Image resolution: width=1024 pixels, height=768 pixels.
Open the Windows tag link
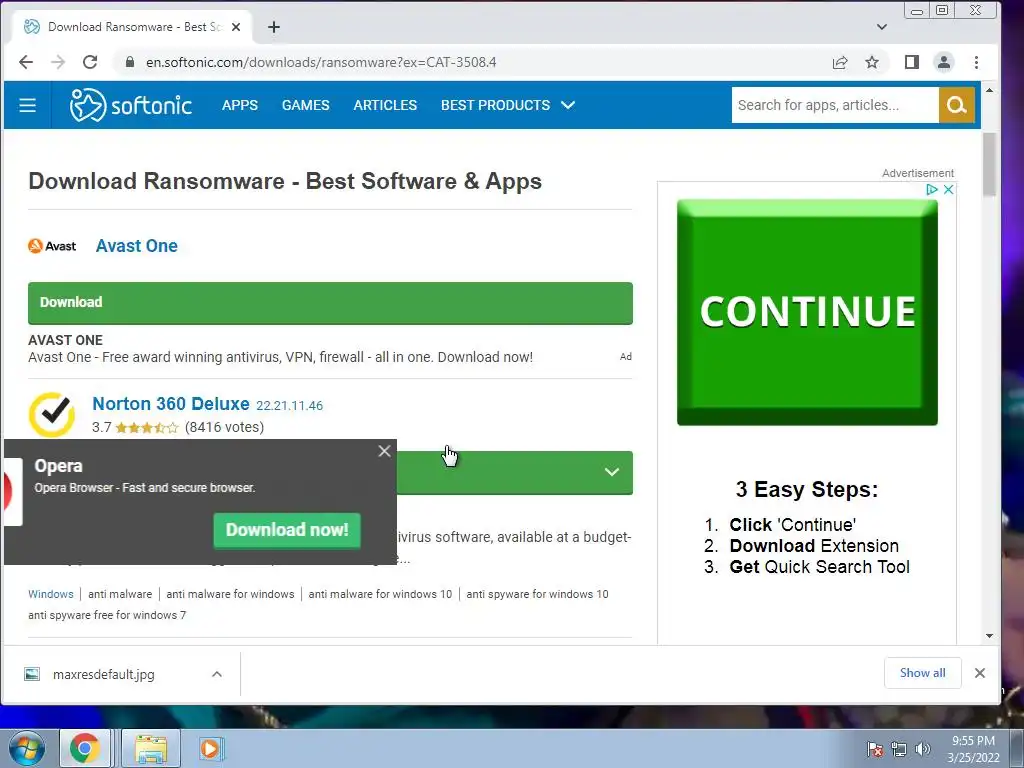pyautogui.click(x=51, y=594)
